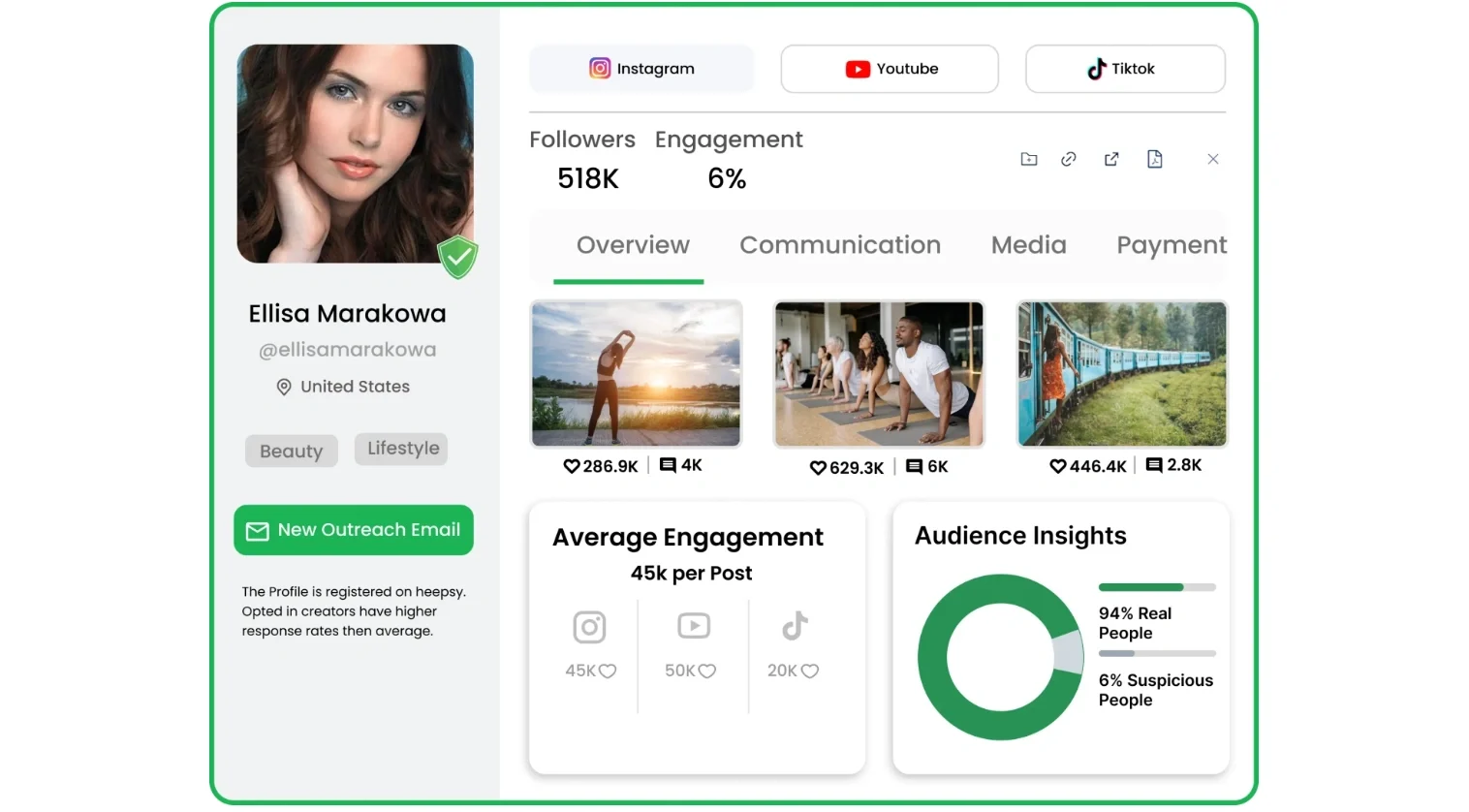This screenshot has height=812, width=1469.
Task: Go to the Media tab
Action: coord(1028,245)
